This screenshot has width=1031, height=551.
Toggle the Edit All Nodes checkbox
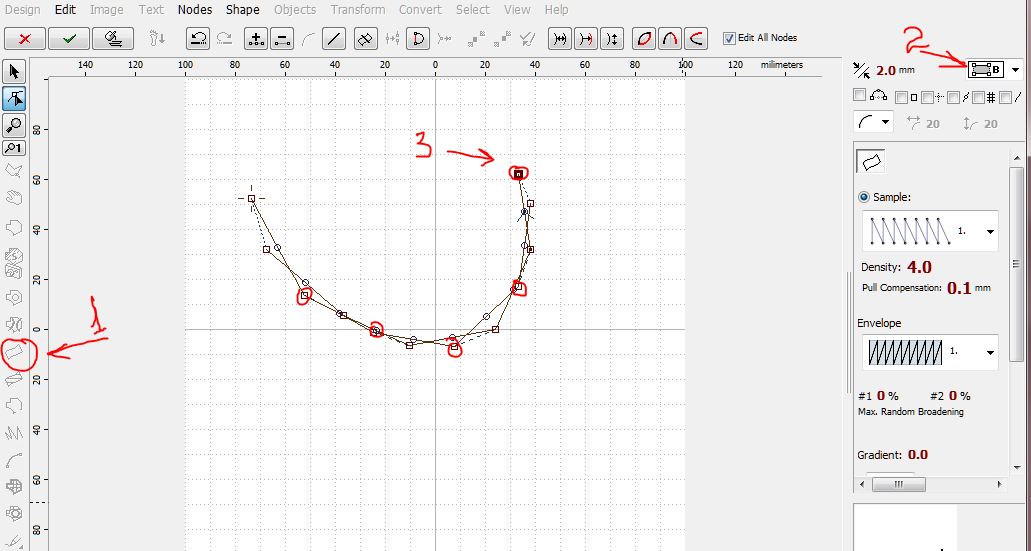point(729,38)
